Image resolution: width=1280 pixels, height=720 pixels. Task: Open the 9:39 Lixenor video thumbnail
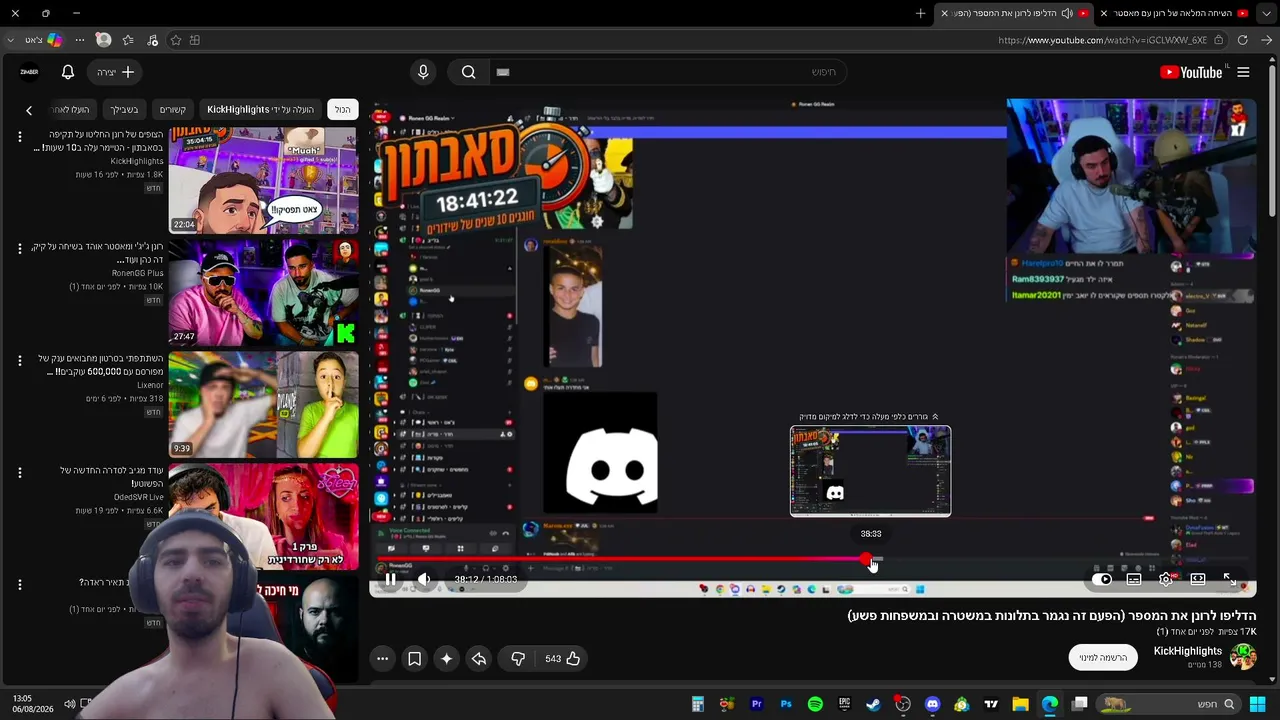263,404
